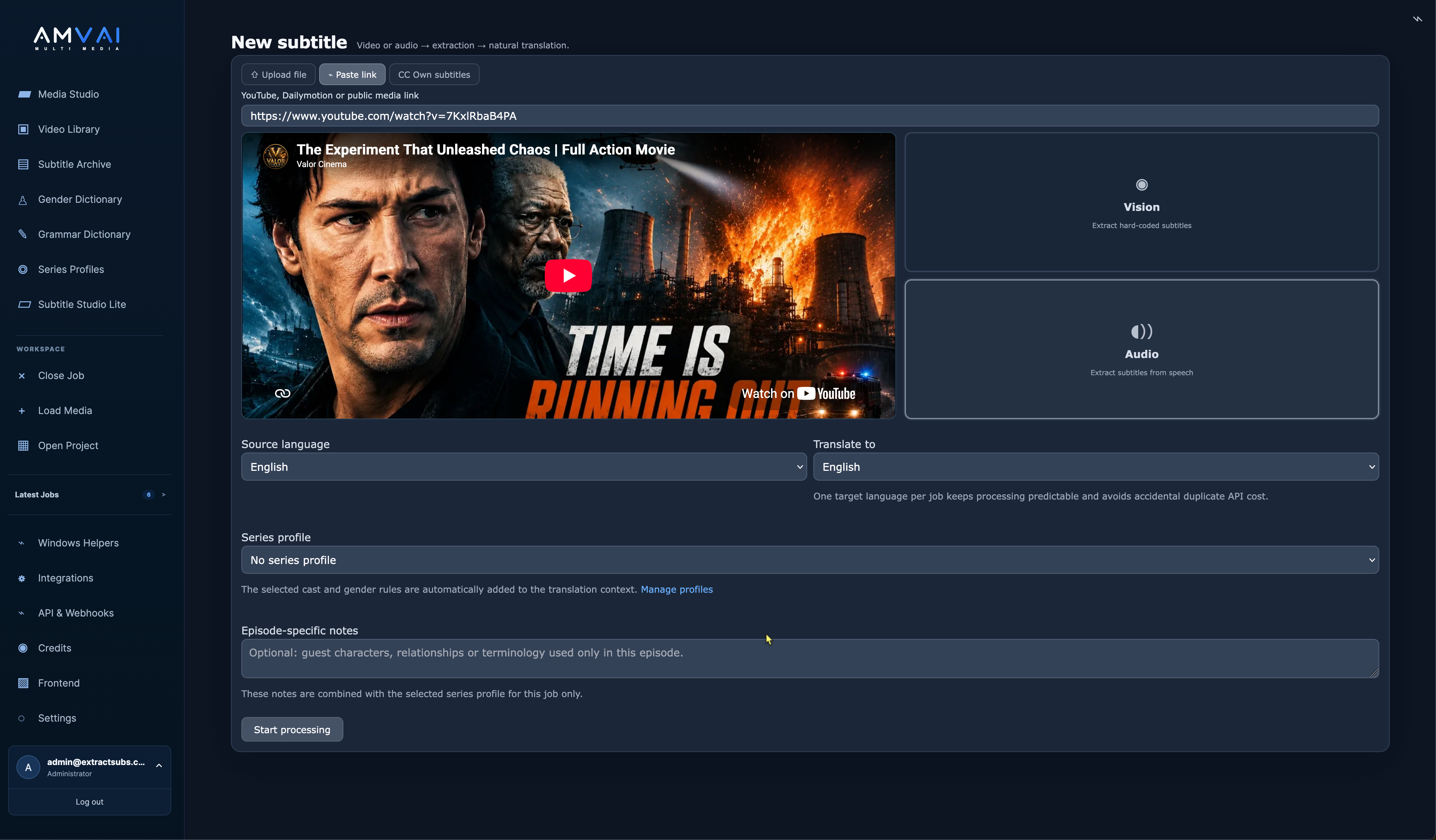Open the Translate to dropdown
Image resolution: width=1436 pixels, height=840 pixels.
tap(1095, 467)
